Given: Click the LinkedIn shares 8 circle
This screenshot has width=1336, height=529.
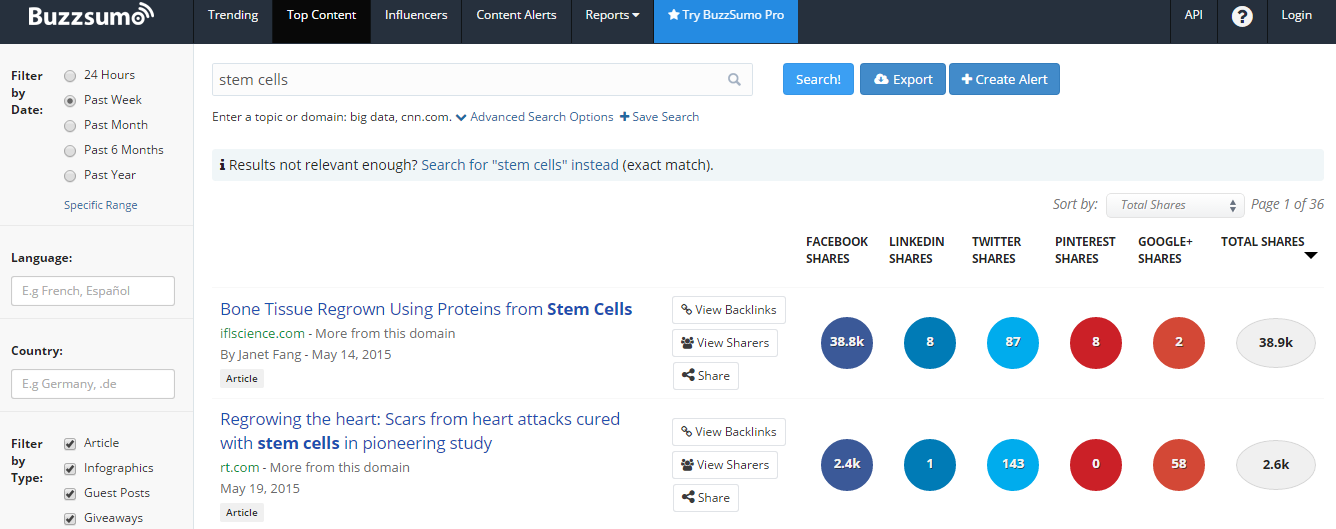Looking at the screenshot, I should pyautogui.click(x=930, y=342).
